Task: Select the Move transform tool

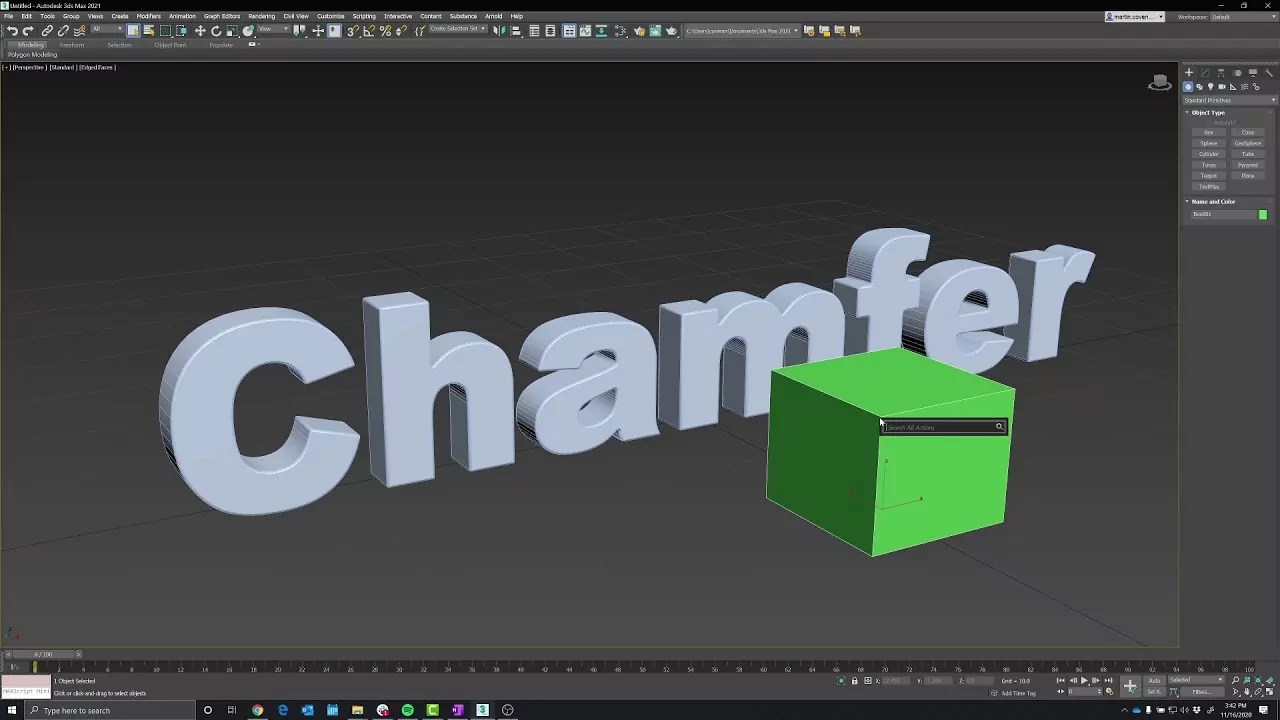Action: 200,31
